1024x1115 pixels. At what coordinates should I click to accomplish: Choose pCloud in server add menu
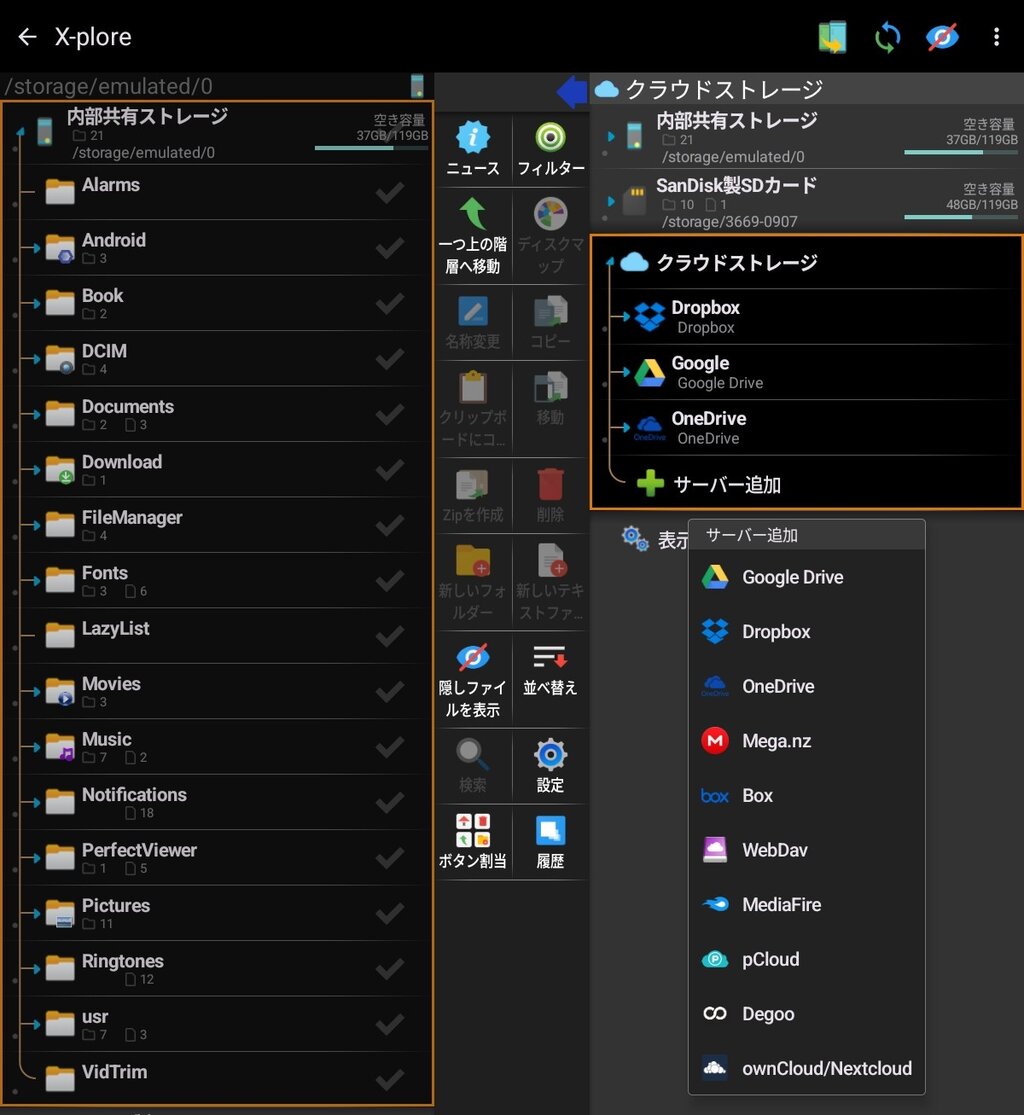pyautogui.click(x=806, y=959)
